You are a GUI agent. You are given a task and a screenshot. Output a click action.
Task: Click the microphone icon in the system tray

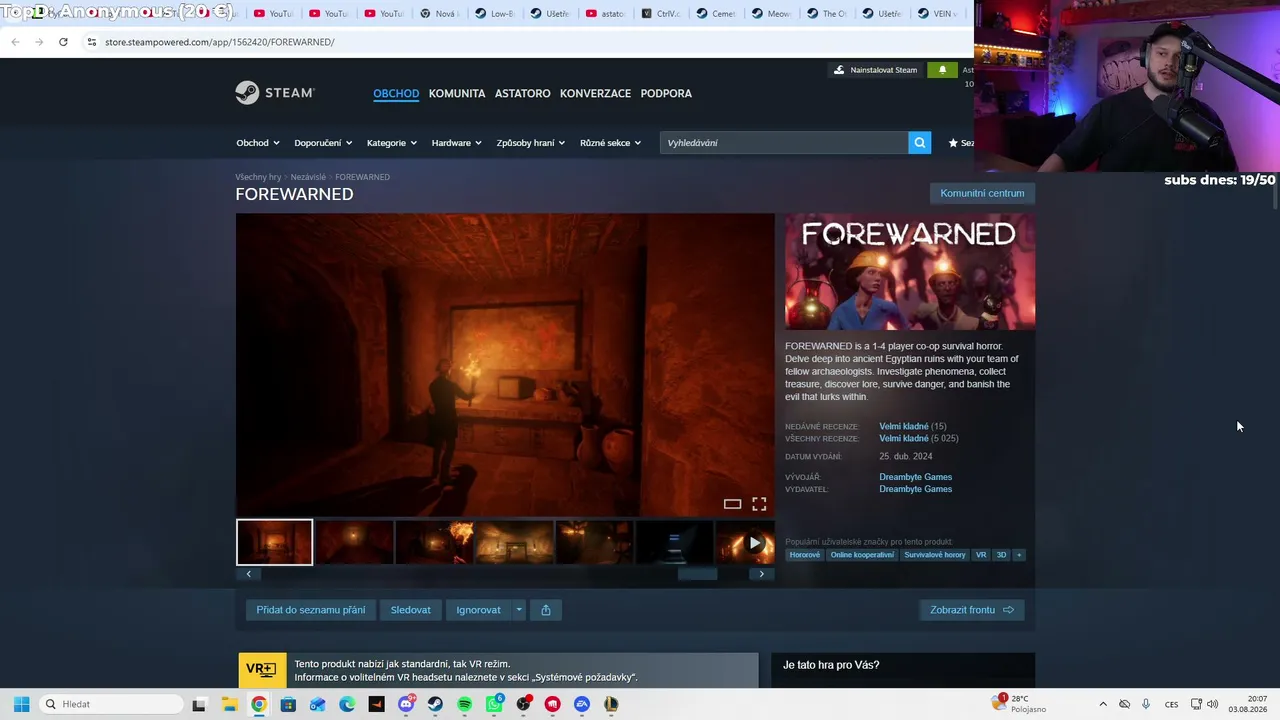(1146, 704)
